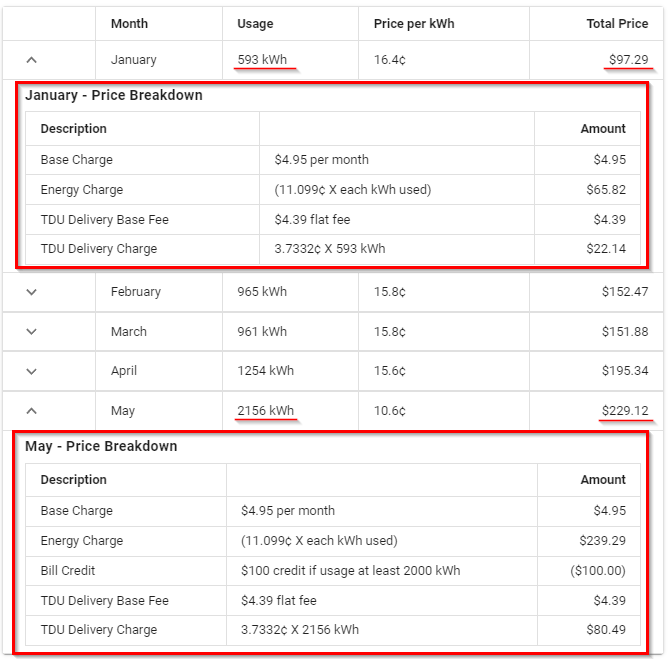
Task: Select January usage 593 kWh cell
Action: click(x=262, y=60)
